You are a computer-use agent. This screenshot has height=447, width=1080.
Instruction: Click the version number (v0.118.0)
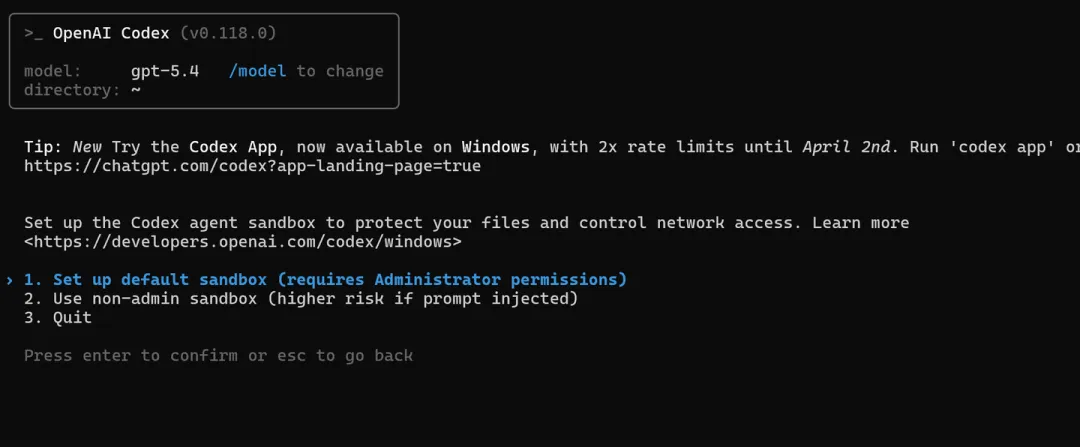tap(228, 33)
